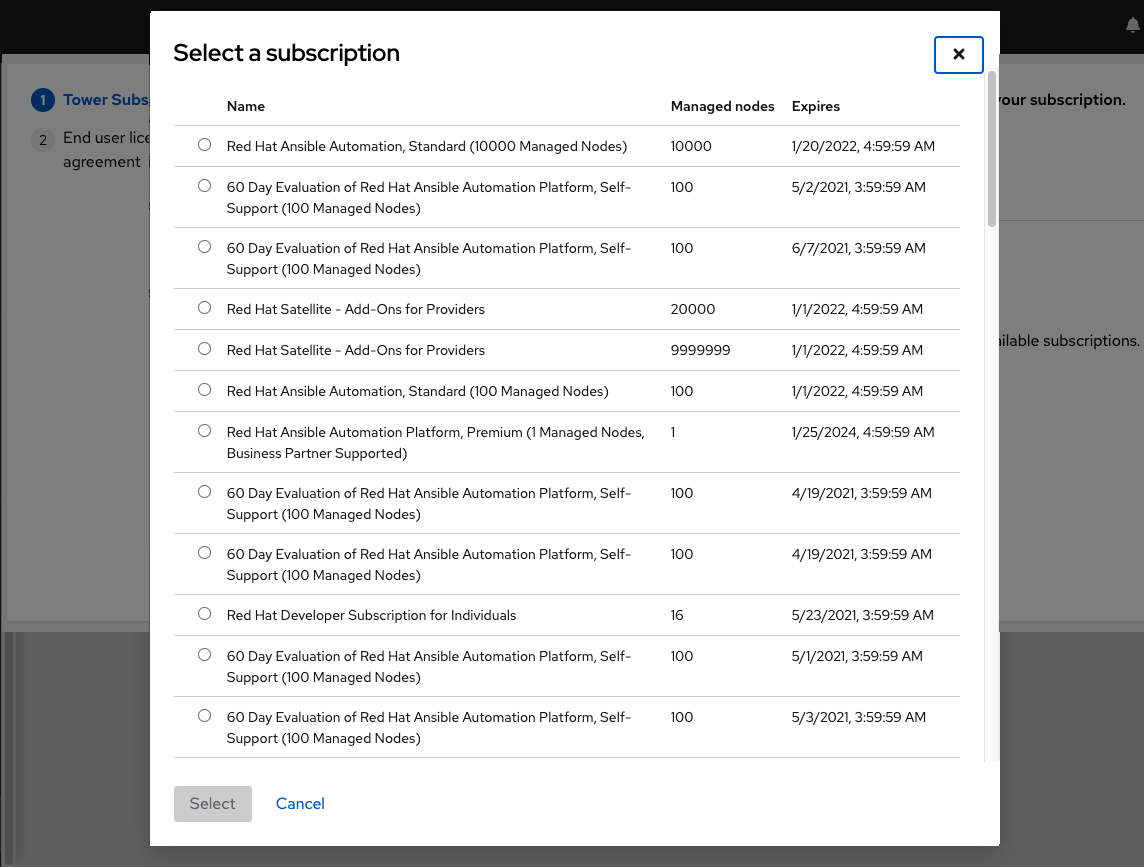The width and height of the screenshot is (1144, 867).
Task: Click the Satellite Add-Ons name in the 20000 row
Action: [355, 309]
